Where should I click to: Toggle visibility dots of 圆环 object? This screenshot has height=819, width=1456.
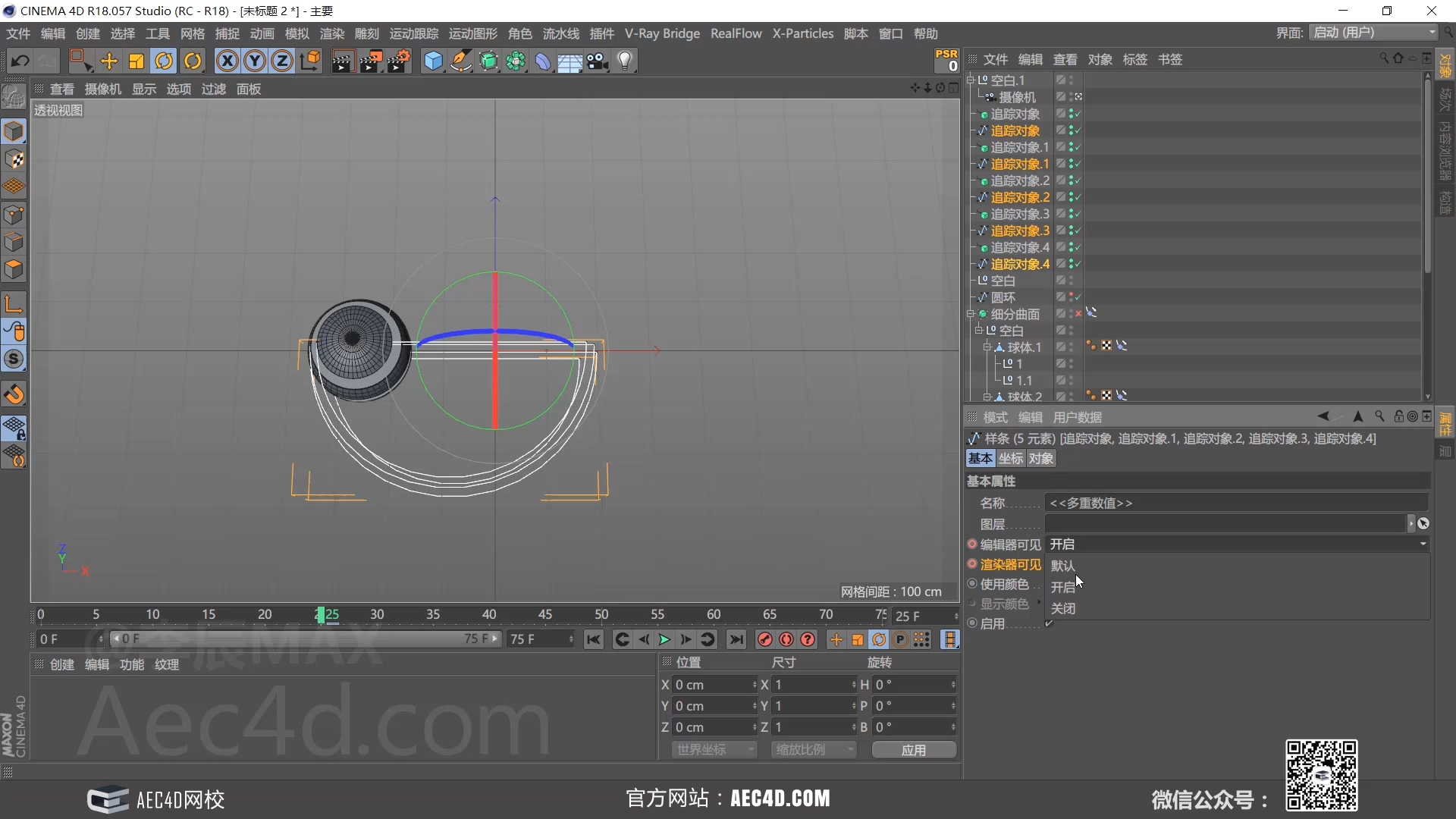coord(1071,297)
